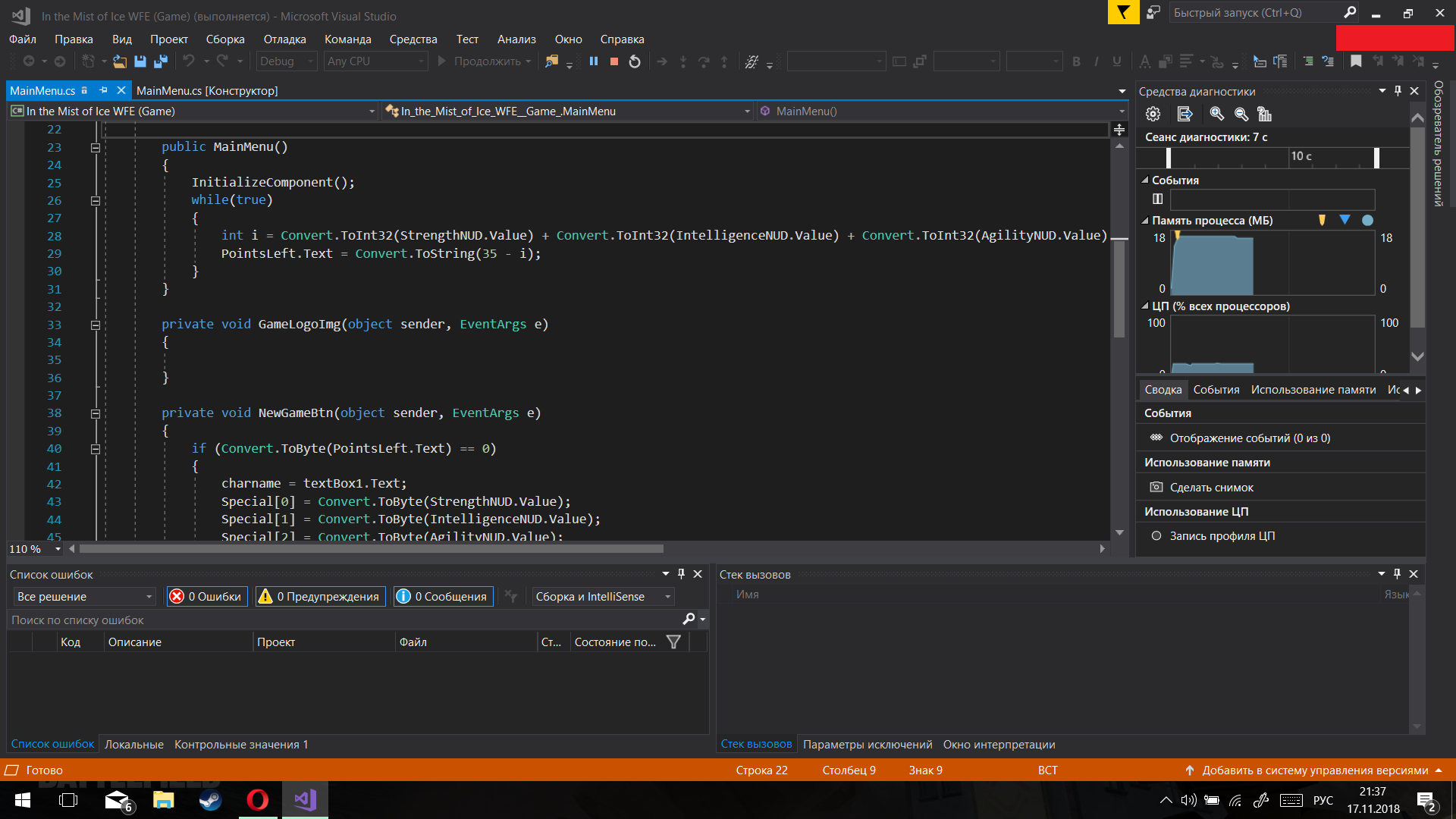Screen dimensions: 1456x819
Task: Split the code editor window
Action: coord(1119,130)
